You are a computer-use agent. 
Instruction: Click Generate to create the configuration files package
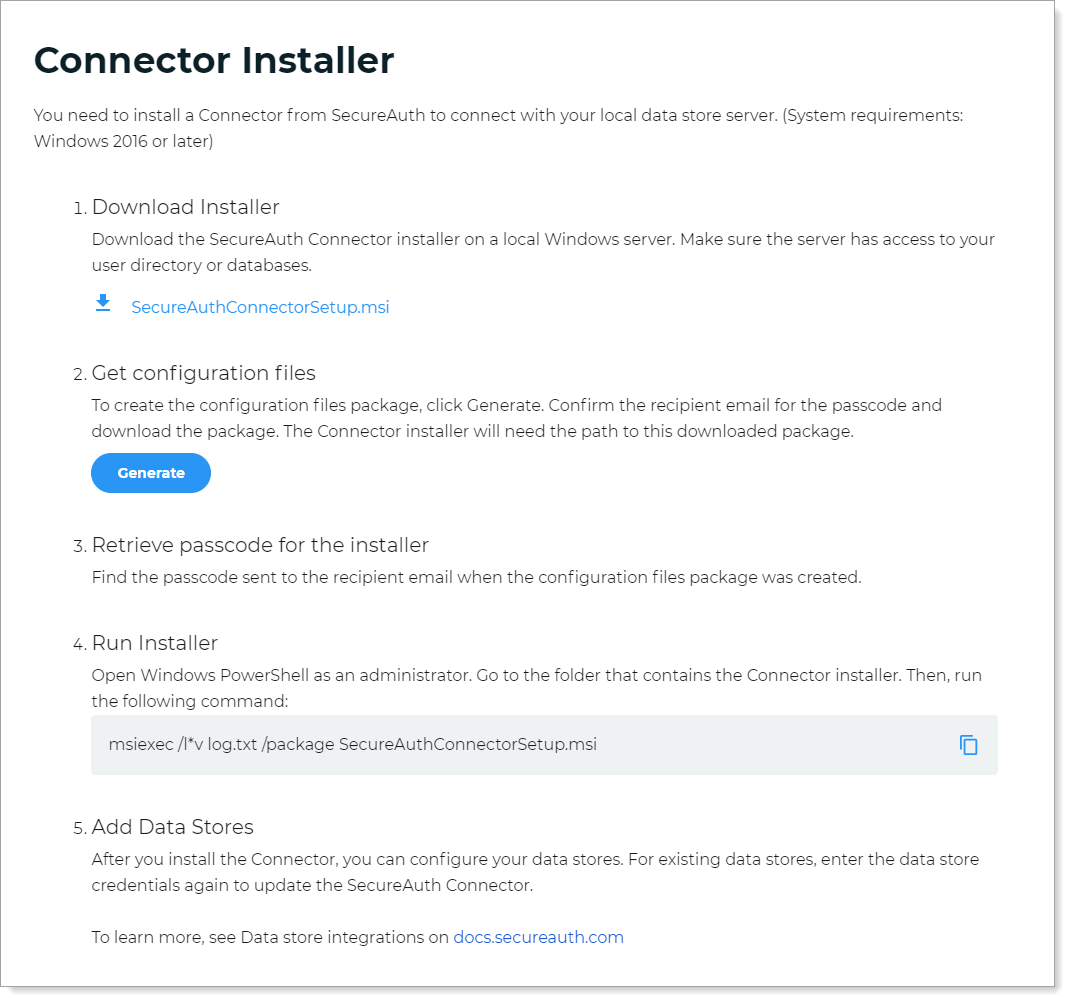150,472
